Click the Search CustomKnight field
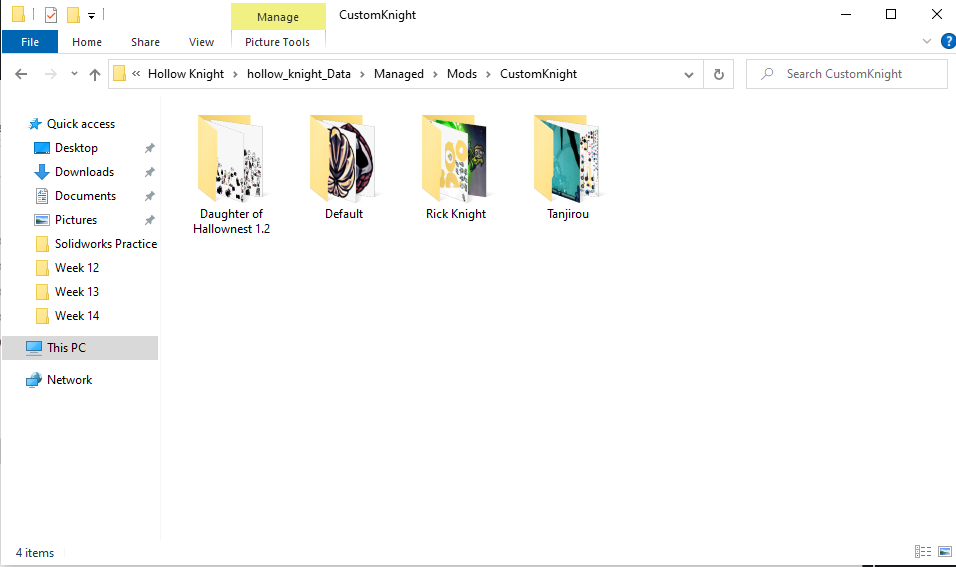Viewport: 956px width, 567px height. (846, 74)
